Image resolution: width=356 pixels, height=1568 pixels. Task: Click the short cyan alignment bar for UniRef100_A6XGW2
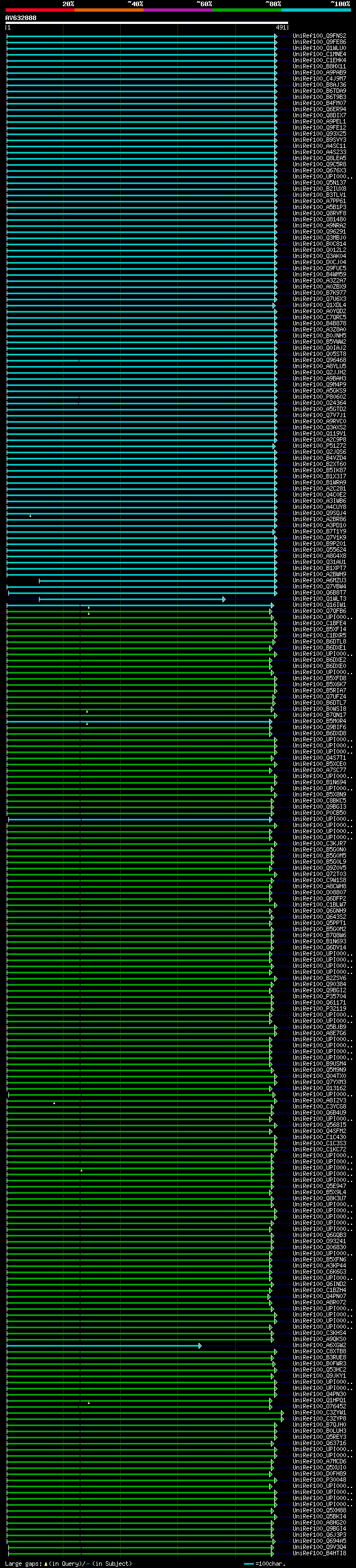coord(104,1346)
